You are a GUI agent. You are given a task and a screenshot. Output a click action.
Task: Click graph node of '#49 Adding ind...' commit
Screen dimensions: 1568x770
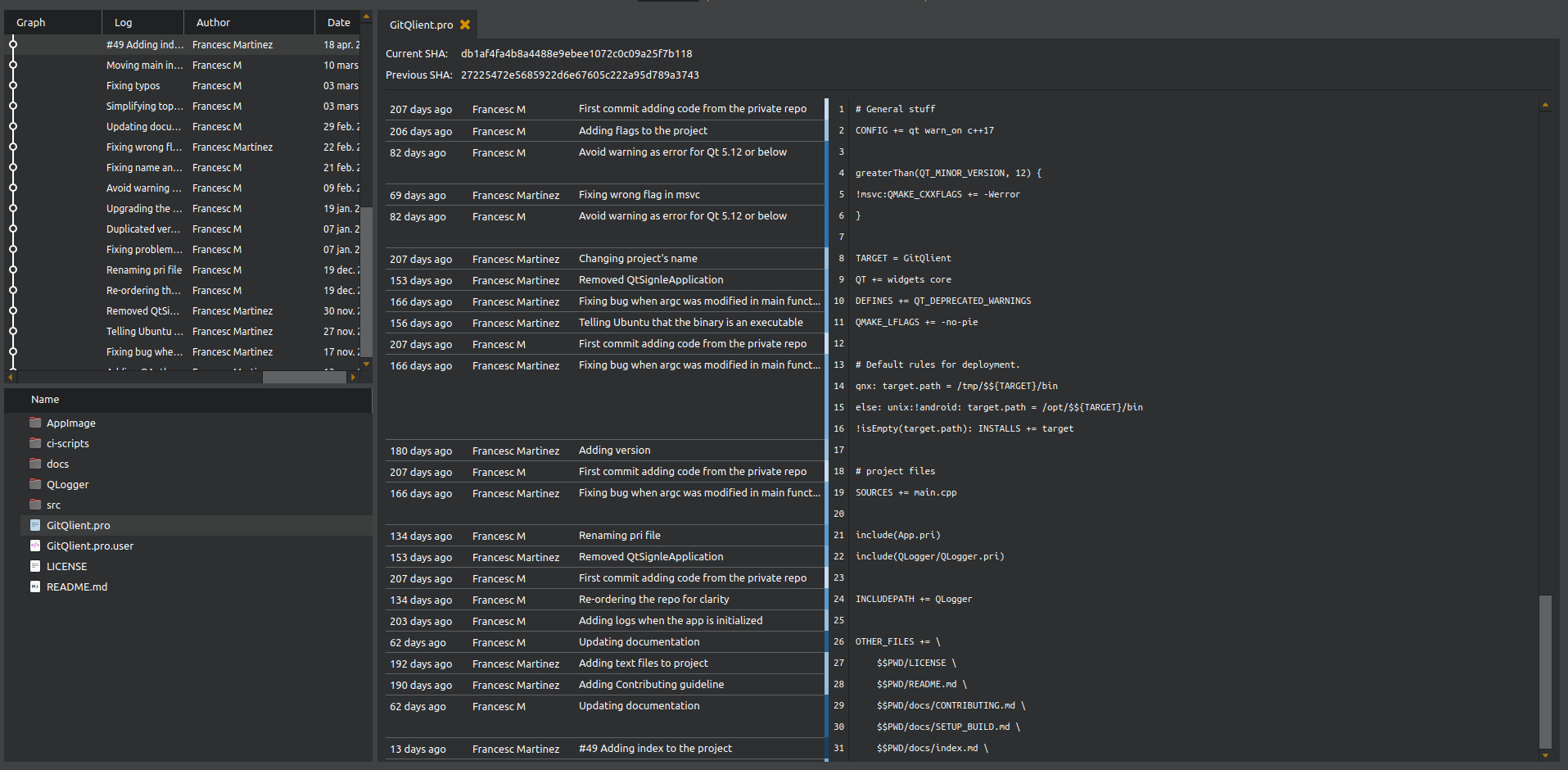tap(13, 44)
